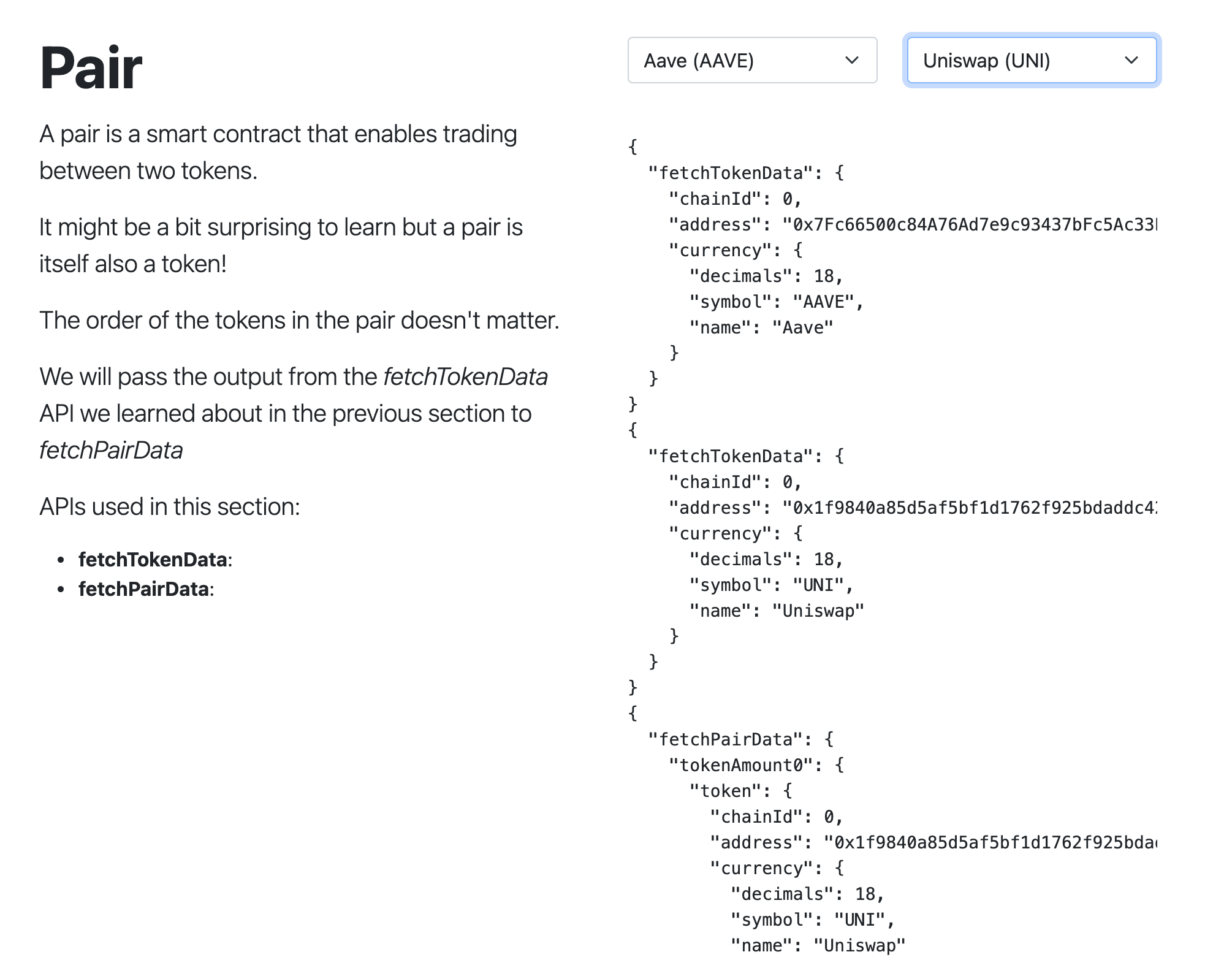Open the Aave (AAVE) token dropdown
This screenshot has height=960, width=1232.
(752, 60)
